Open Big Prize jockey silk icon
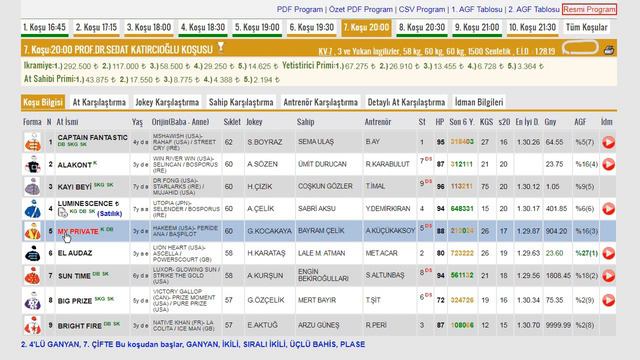 (x=33, y=300)
